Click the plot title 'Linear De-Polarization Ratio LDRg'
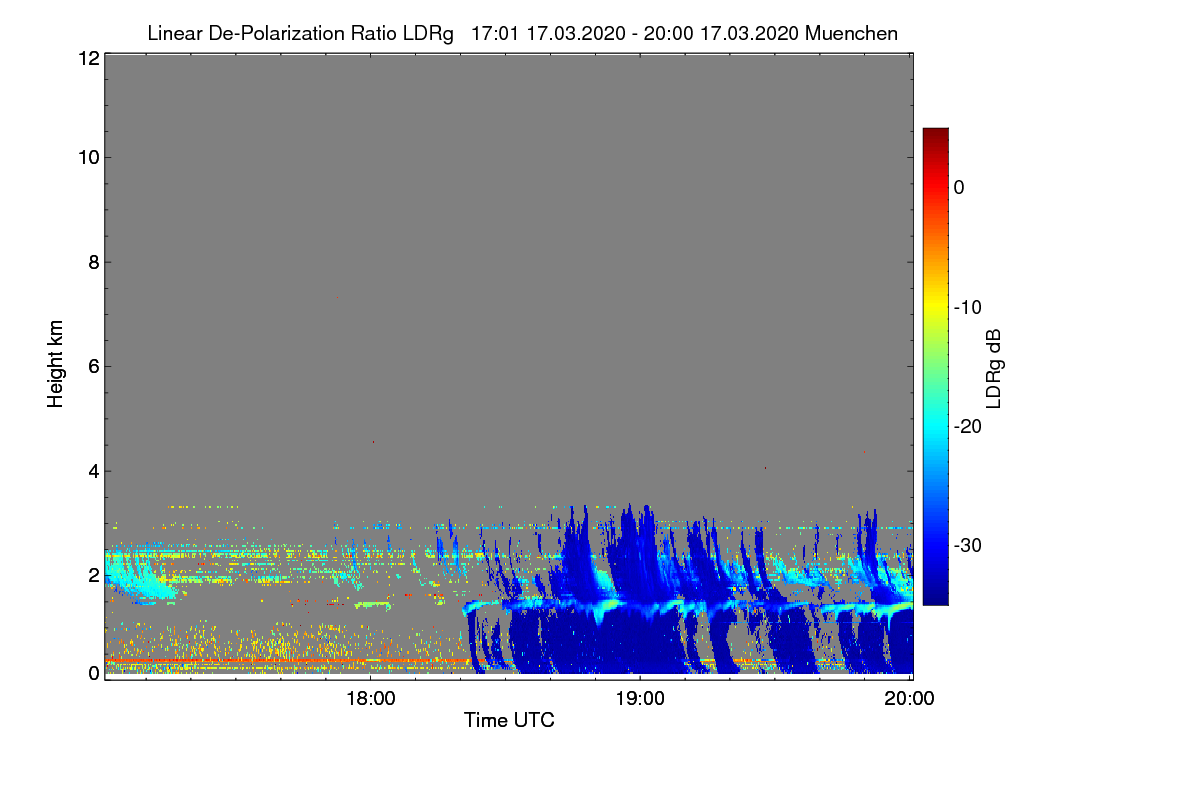 [x=300, y=33]
